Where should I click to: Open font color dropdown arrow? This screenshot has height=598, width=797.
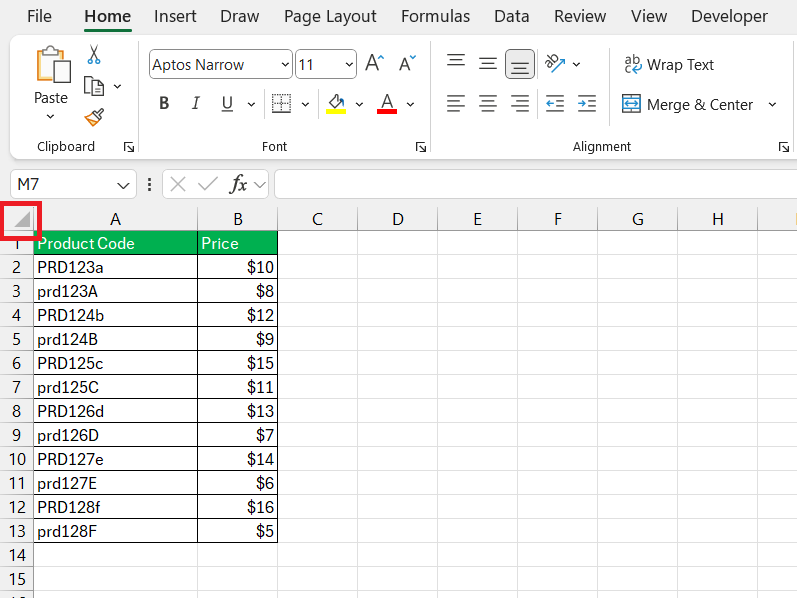[x=410, y=105]
